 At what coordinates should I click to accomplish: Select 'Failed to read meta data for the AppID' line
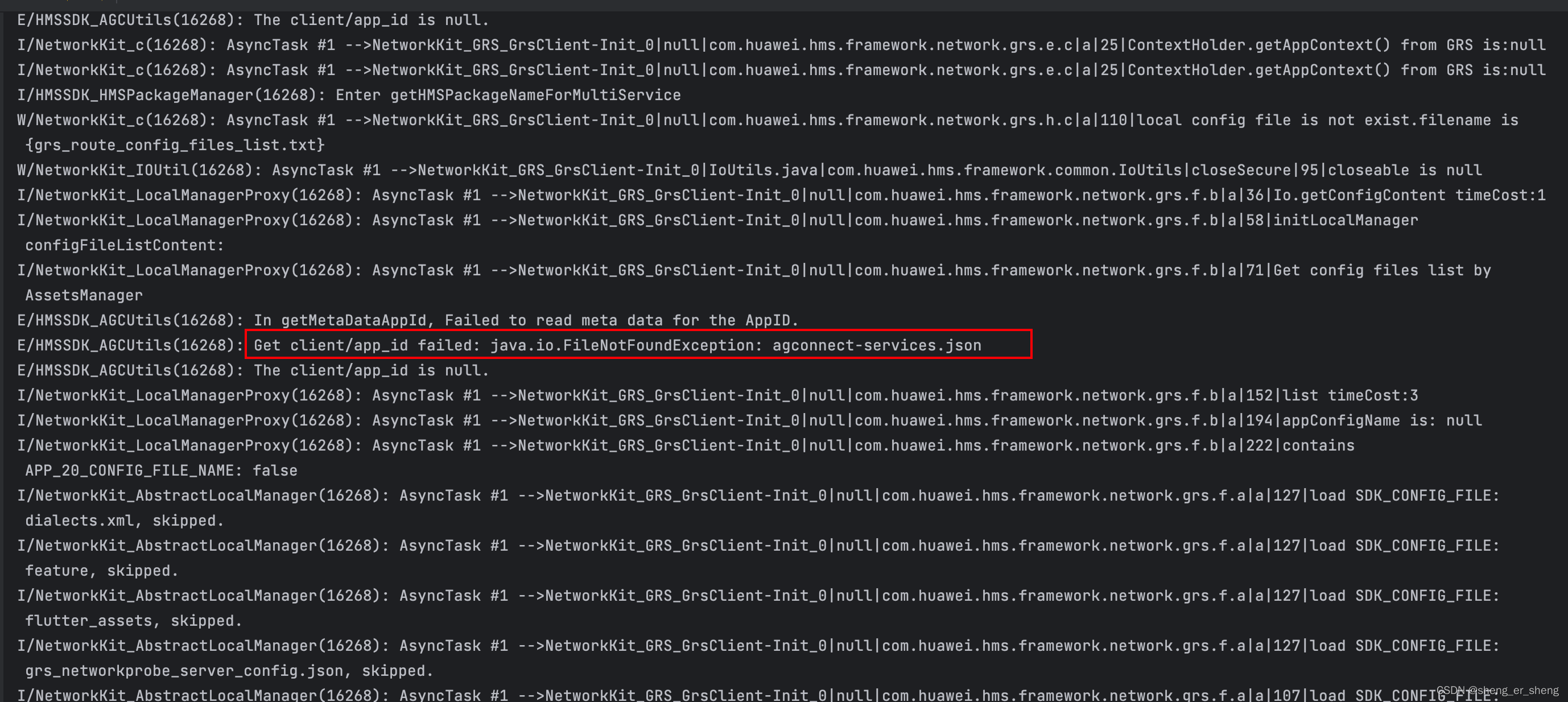pos(407,320)
